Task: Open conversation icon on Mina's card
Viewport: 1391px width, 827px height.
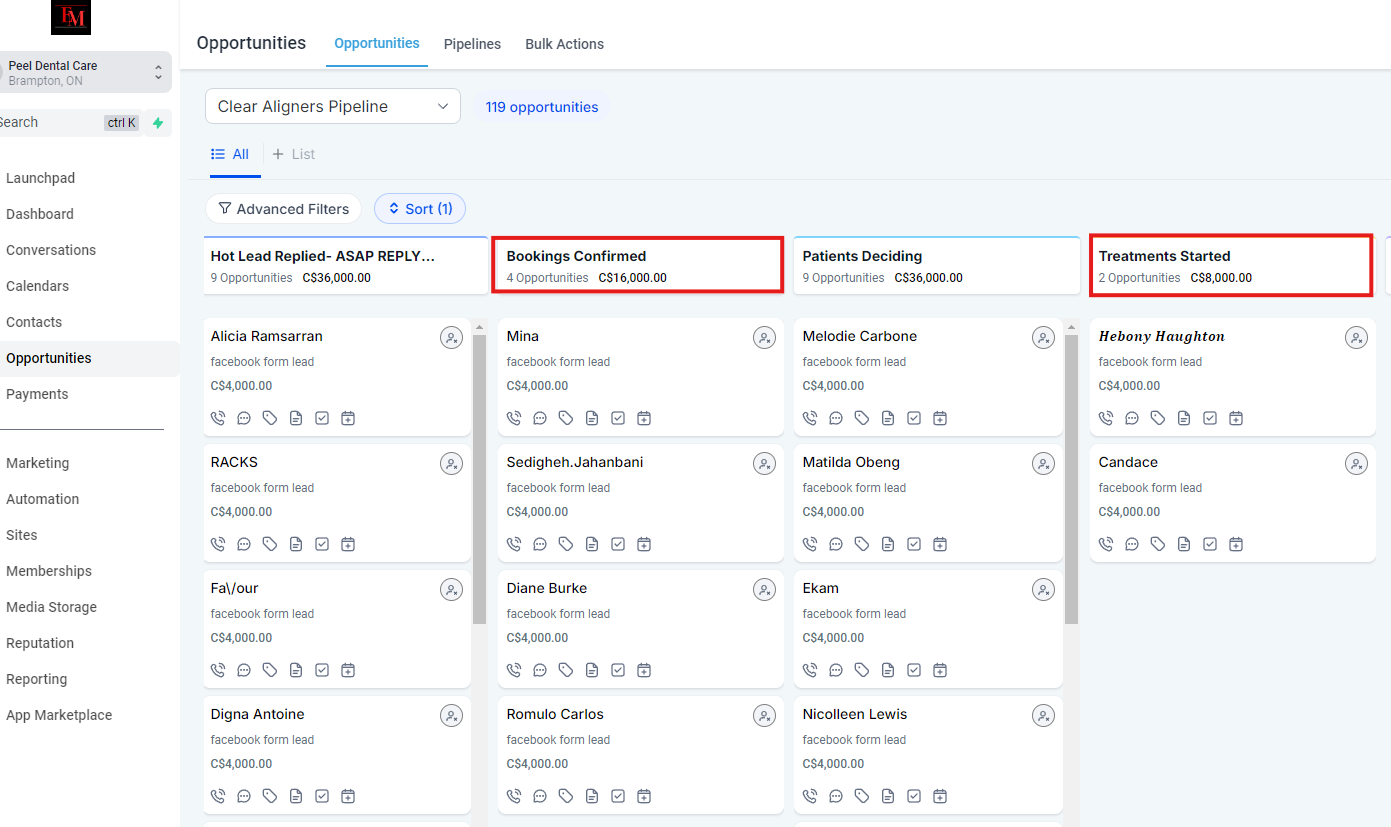Action: [x=540, y=418]
